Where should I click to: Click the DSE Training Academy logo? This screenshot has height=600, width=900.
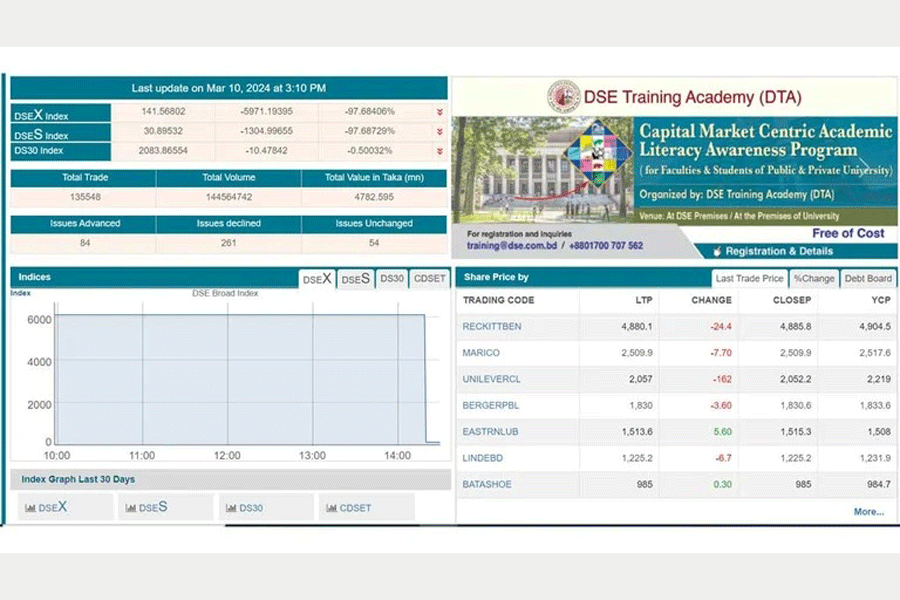point(564,97)
